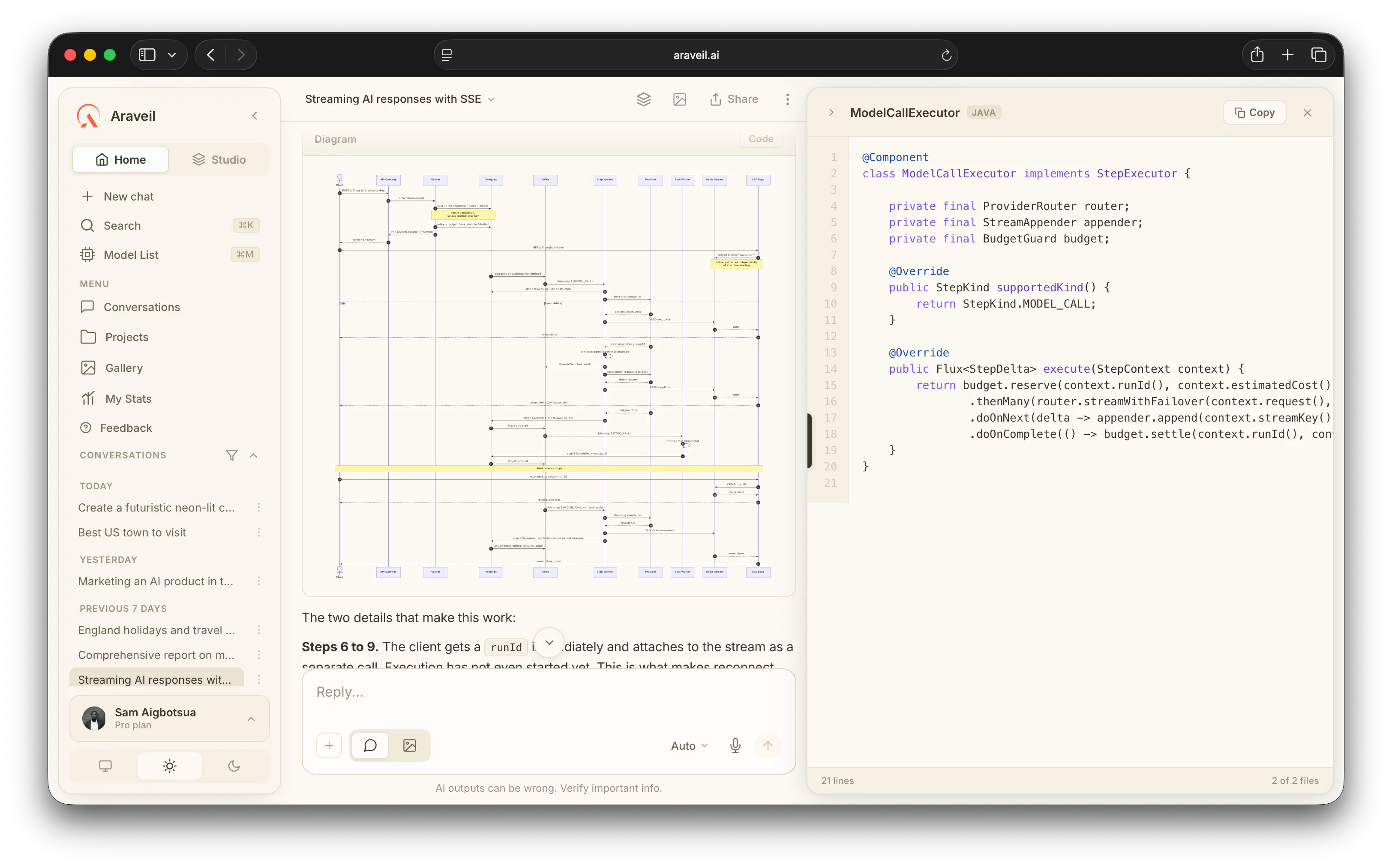The height and width of the screenshot is (868, 1392).
Task: Expand Sam Aigbotsua account menu
Action: 251,719
